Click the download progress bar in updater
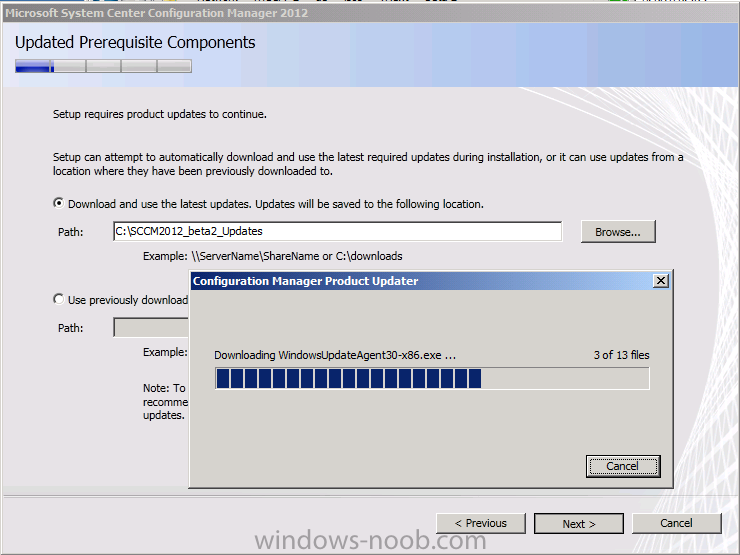Image resolution: width=740 pixels, height=555 pixels. (x=432, y=378)
